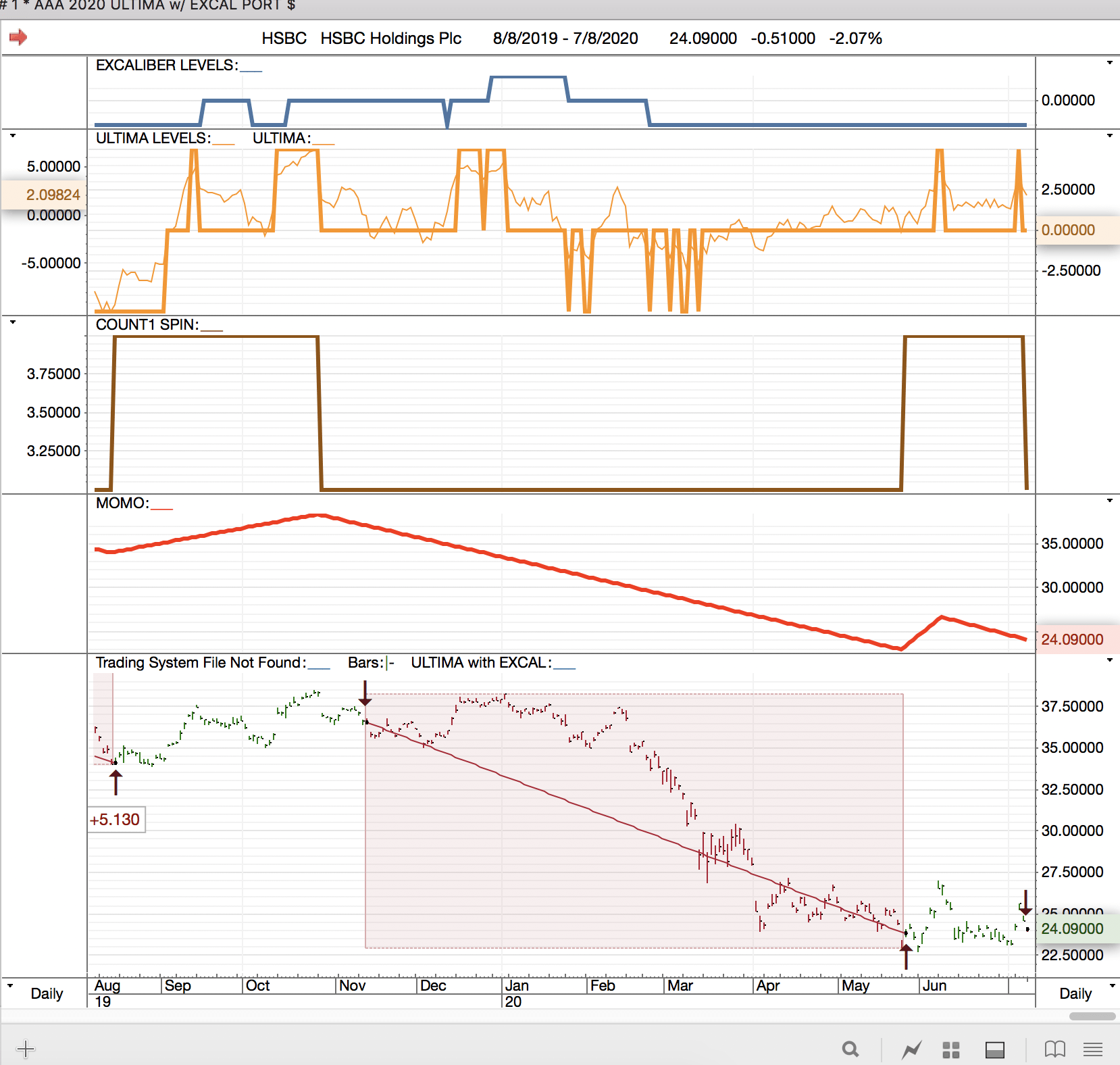Image resolution: width=1120 pixels, height=1065 pixels.
Task: Click the left Daily timeframe label
Action: [x=47, y=993]
